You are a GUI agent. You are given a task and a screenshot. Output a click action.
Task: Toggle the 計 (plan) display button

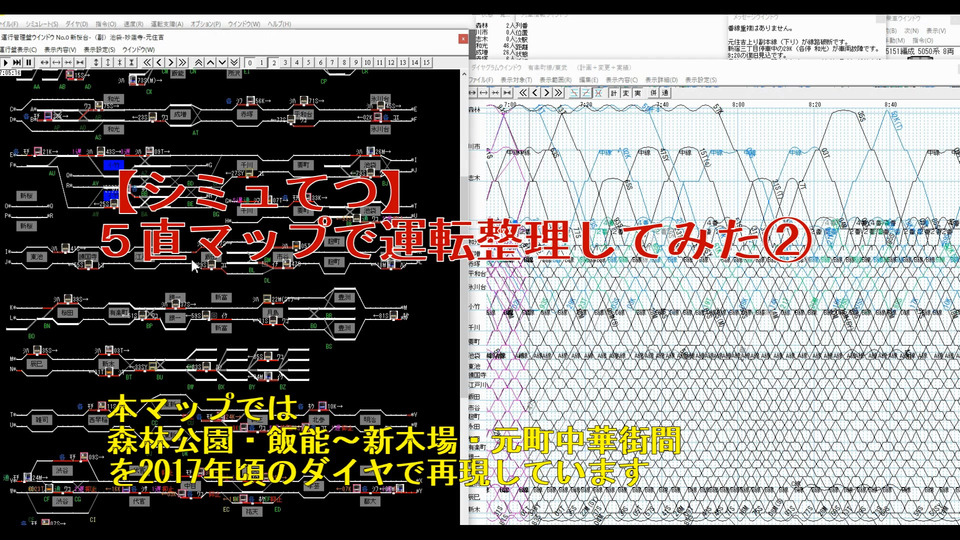tap(613, 92)
